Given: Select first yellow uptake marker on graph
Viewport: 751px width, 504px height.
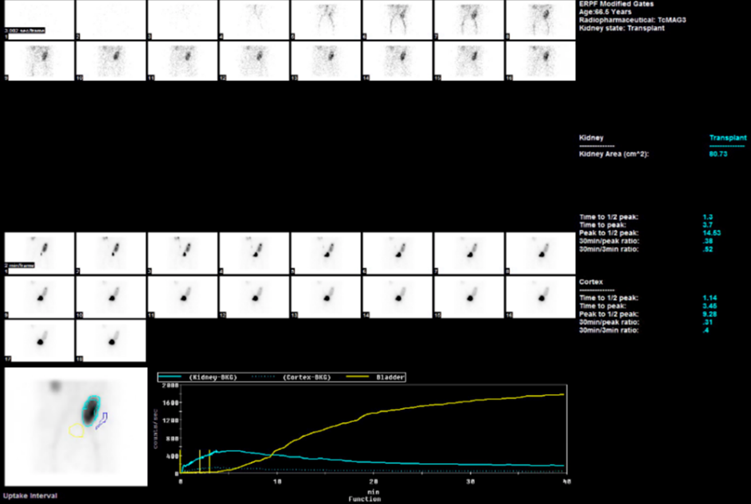Looking at the screenshot, I should pos(199,461).
